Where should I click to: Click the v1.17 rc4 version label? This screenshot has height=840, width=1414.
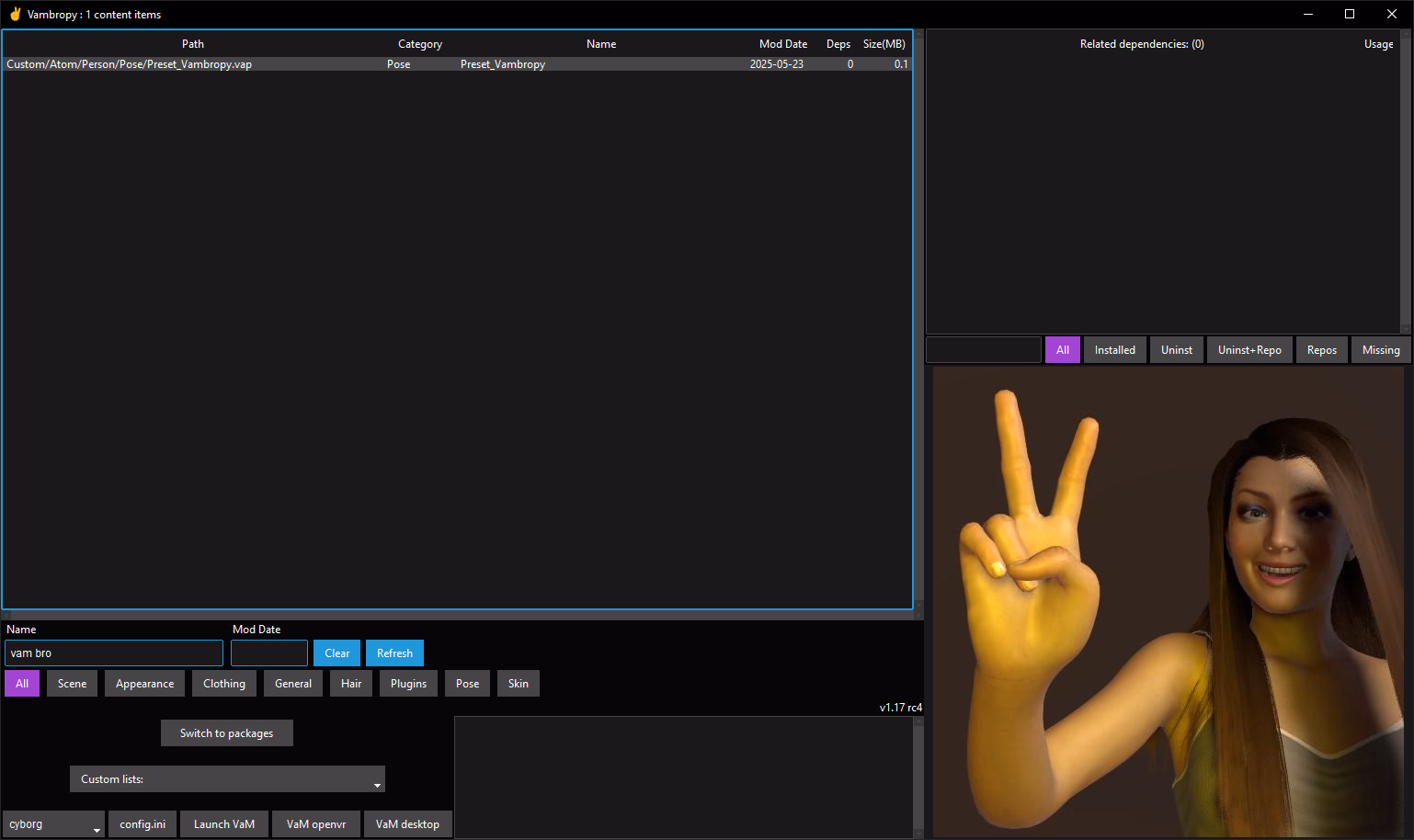click(x=901, y=708)
